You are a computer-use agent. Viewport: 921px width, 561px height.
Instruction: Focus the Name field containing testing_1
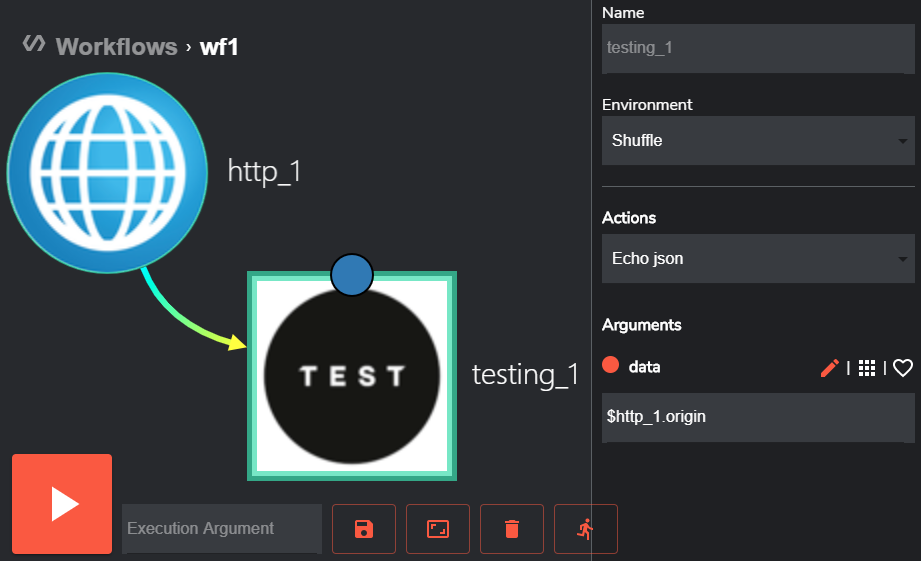758,48
